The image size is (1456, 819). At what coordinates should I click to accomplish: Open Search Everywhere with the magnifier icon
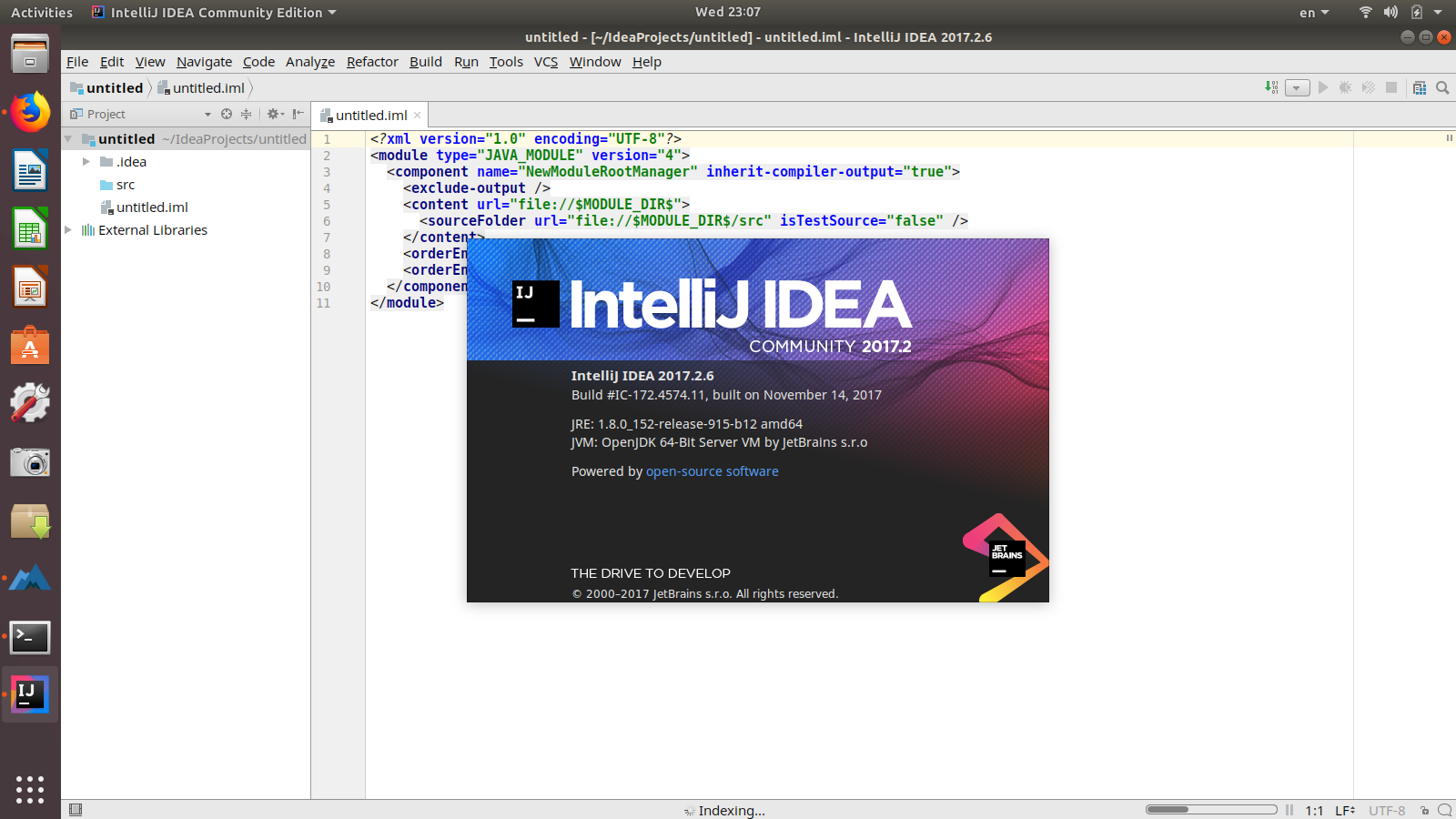(x=1443, y=87)
